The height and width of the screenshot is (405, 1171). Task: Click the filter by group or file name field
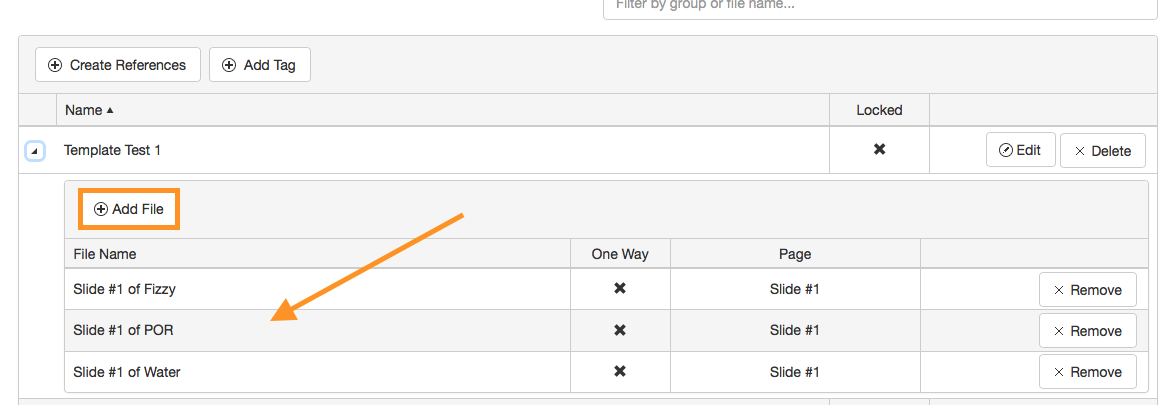pyautogui.click(x=880, y=5)
